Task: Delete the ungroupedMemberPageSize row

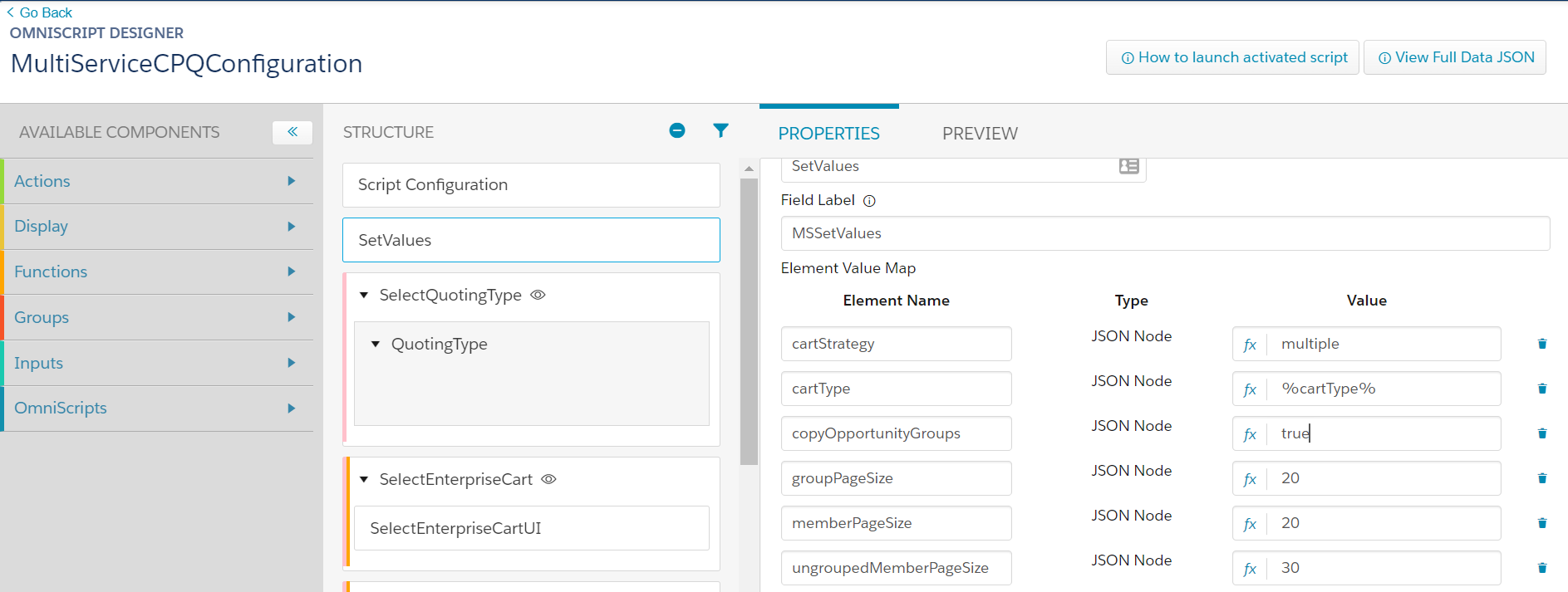Action: point(1542,568)
